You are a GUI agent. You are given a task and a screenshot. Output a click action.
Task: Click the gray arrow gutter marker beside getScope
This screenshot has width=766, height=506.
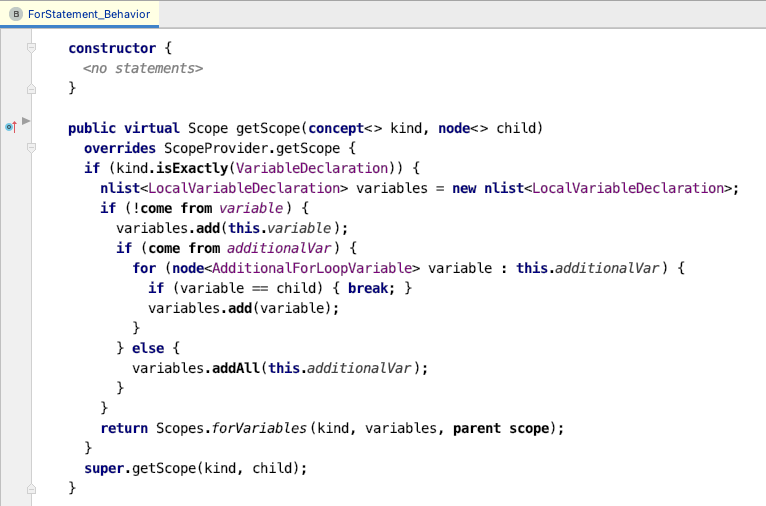26,121
